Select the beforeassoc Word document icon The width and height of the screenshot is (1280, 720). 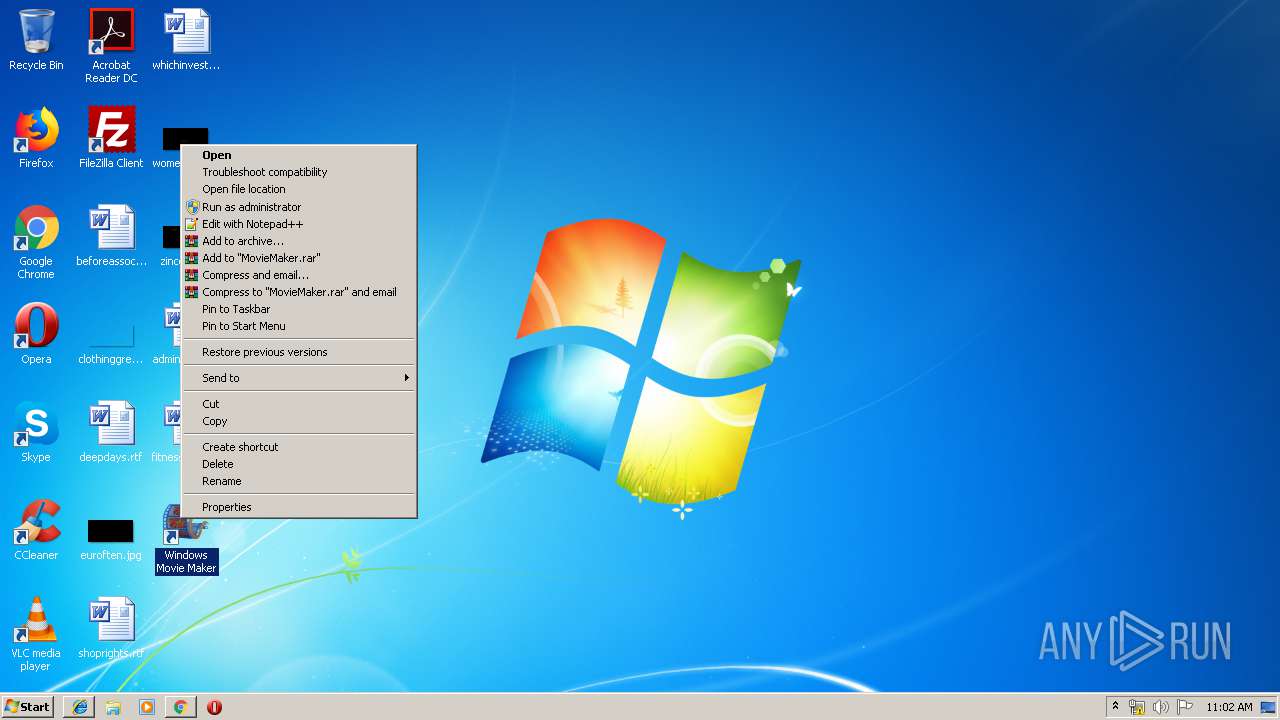tap(111, 236)
